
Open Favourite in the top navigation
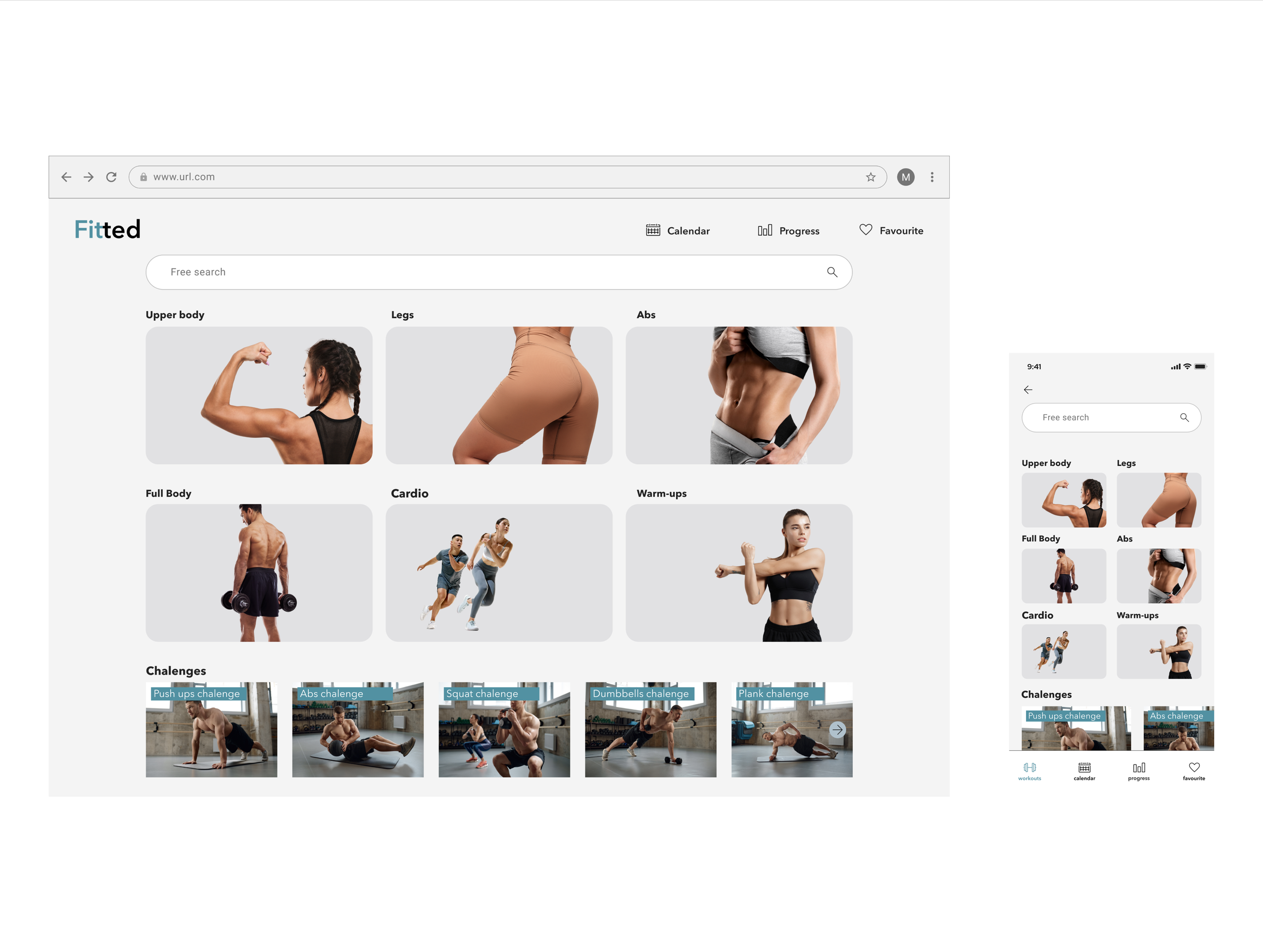click(891, 230)
